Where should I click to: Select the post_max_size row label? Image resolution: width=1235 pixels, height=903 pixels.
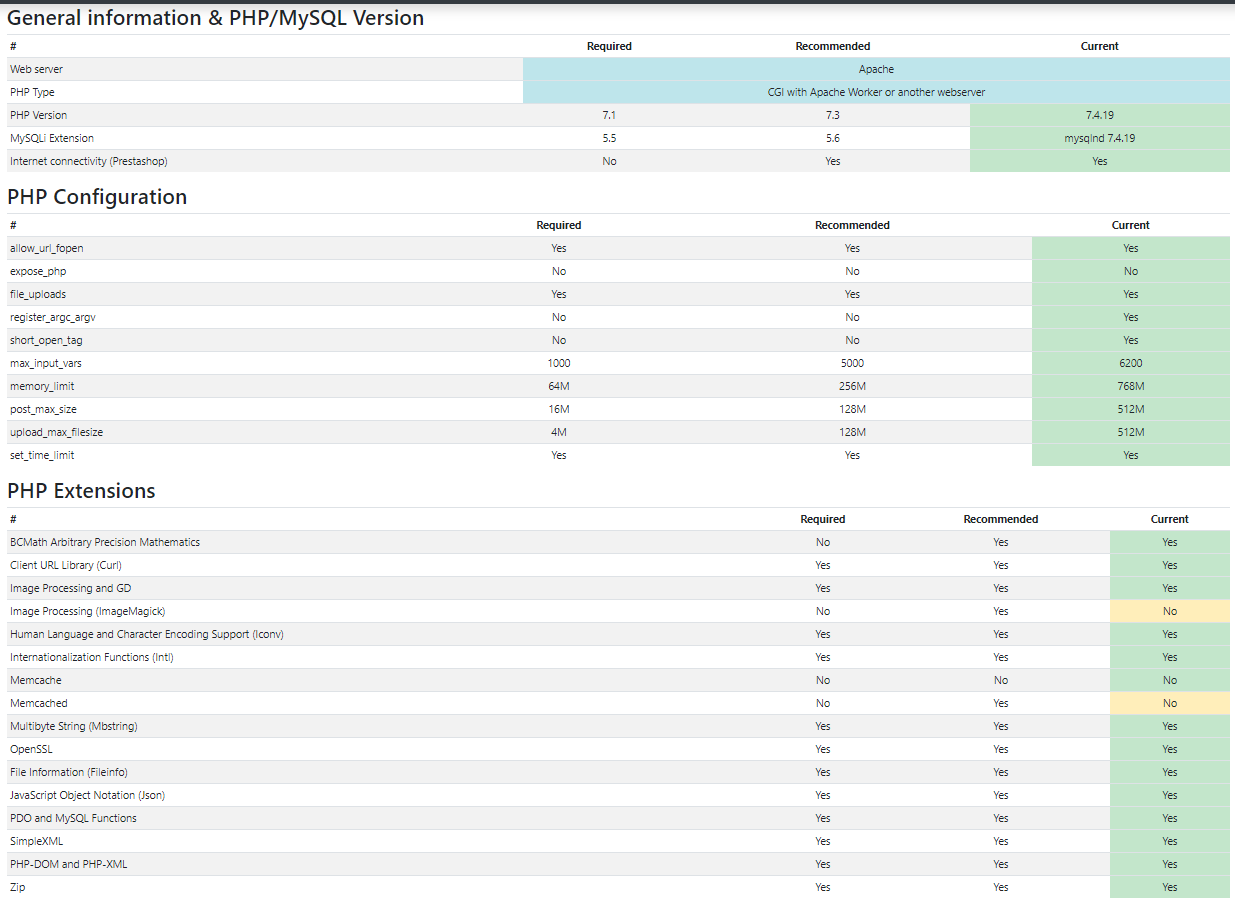43,409
